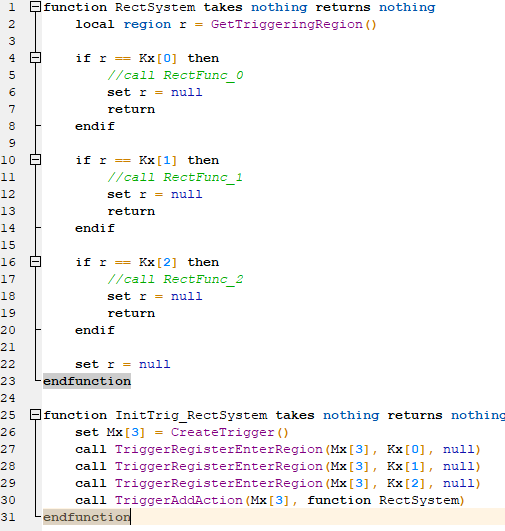Click line number 23 in the gutter

tap(8, 381)
